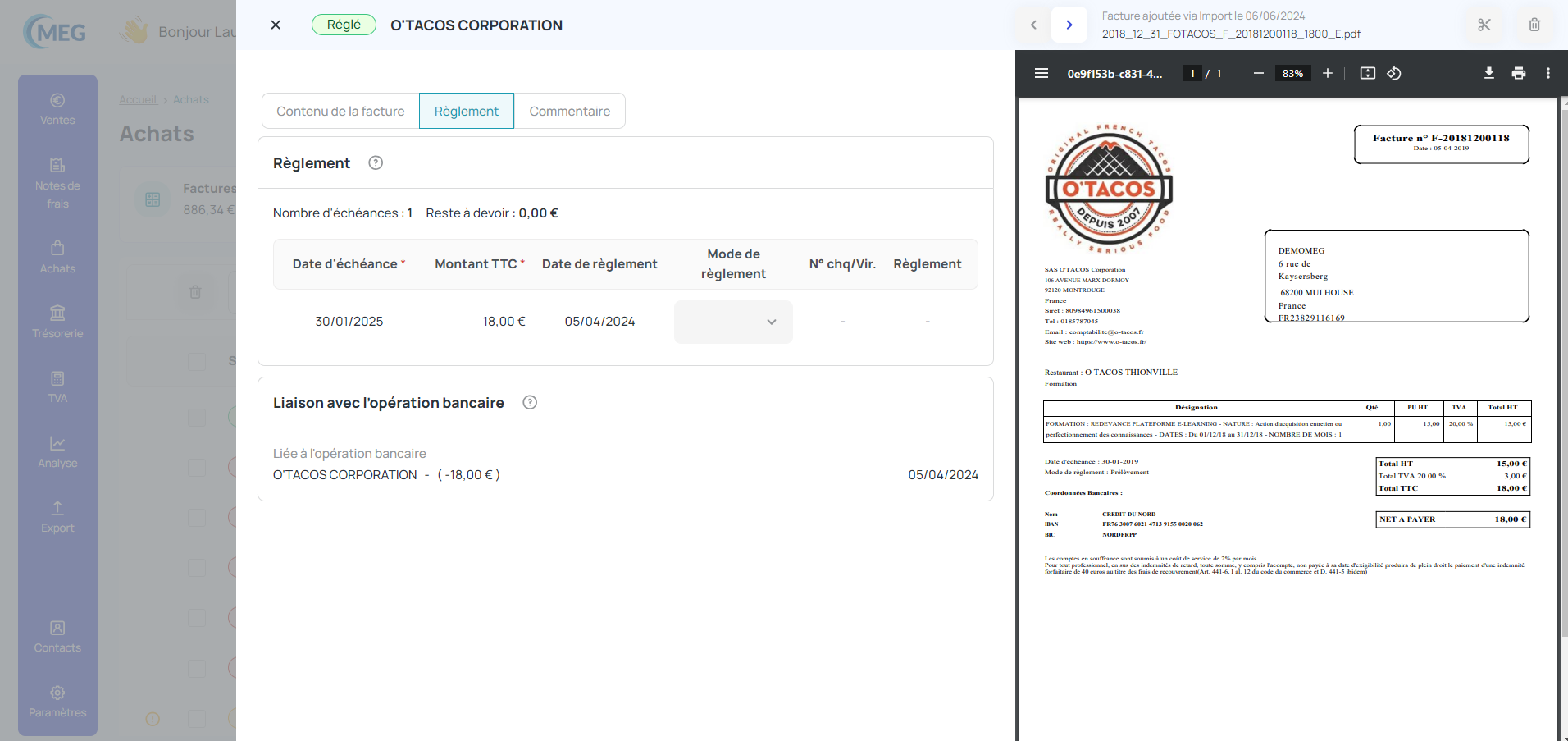Open the PDF viewer more actions menu
1568x741 pixels.
pos(1548,73)
